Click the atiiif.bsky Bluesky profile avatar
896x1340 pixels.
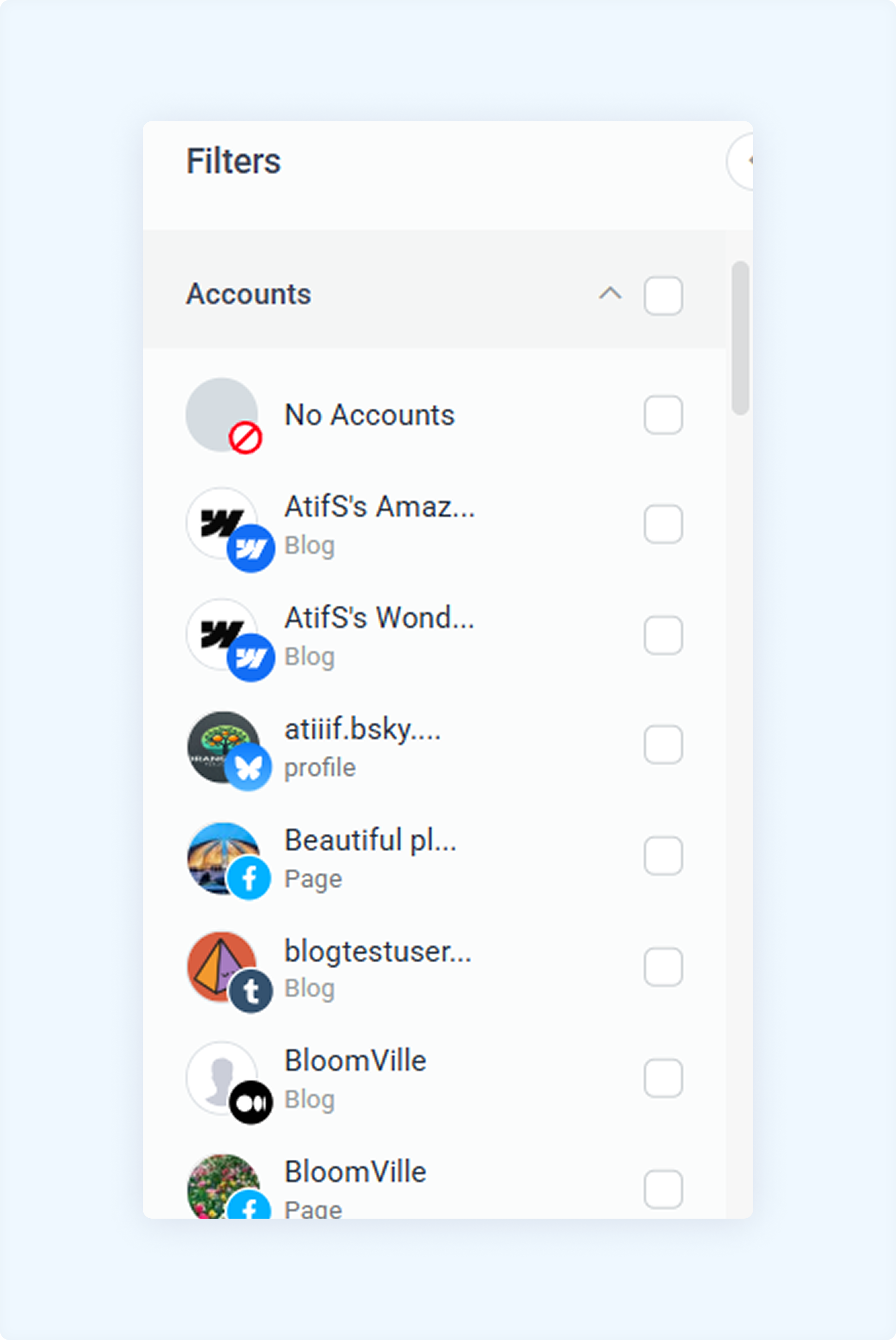(x=224, y=747)
